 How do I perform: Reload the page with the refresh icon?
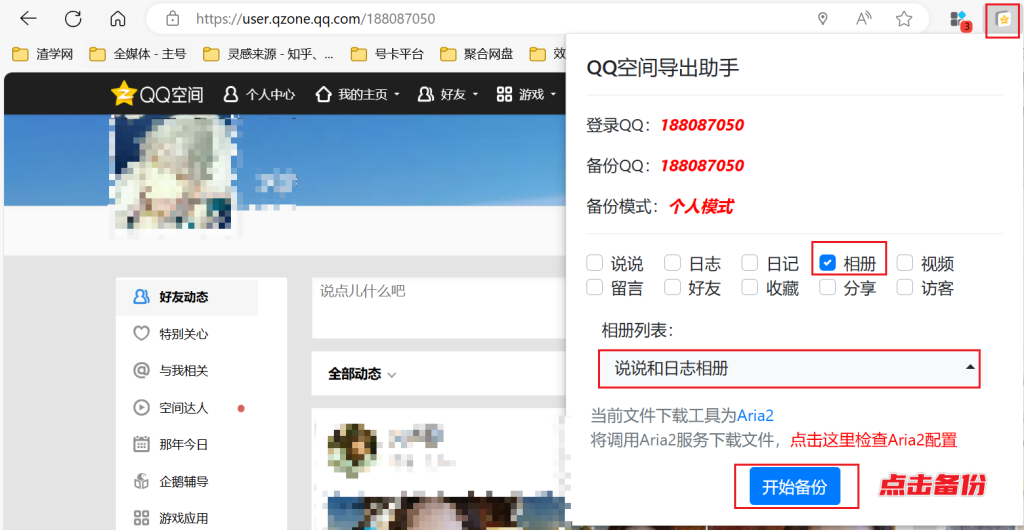point(73,18)
